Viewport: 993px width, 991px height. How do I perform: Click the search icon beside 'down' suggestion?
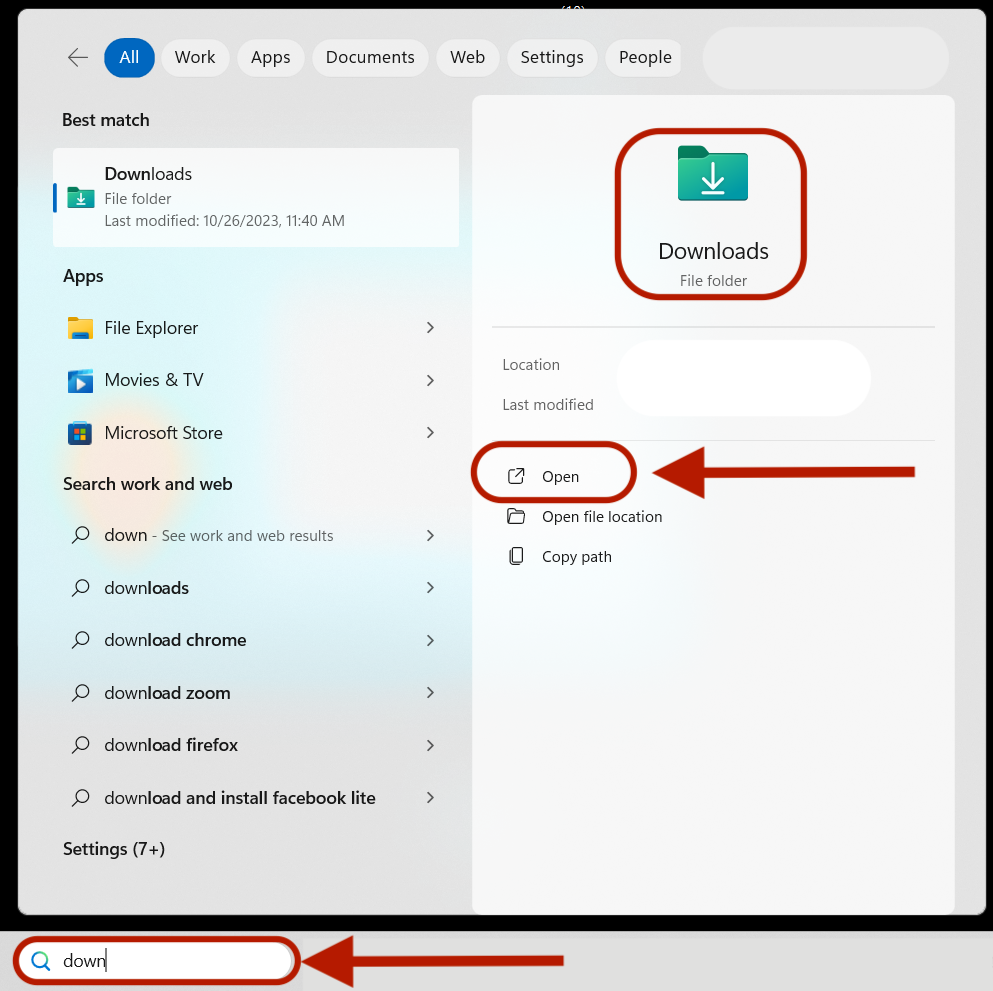(80, 536)
